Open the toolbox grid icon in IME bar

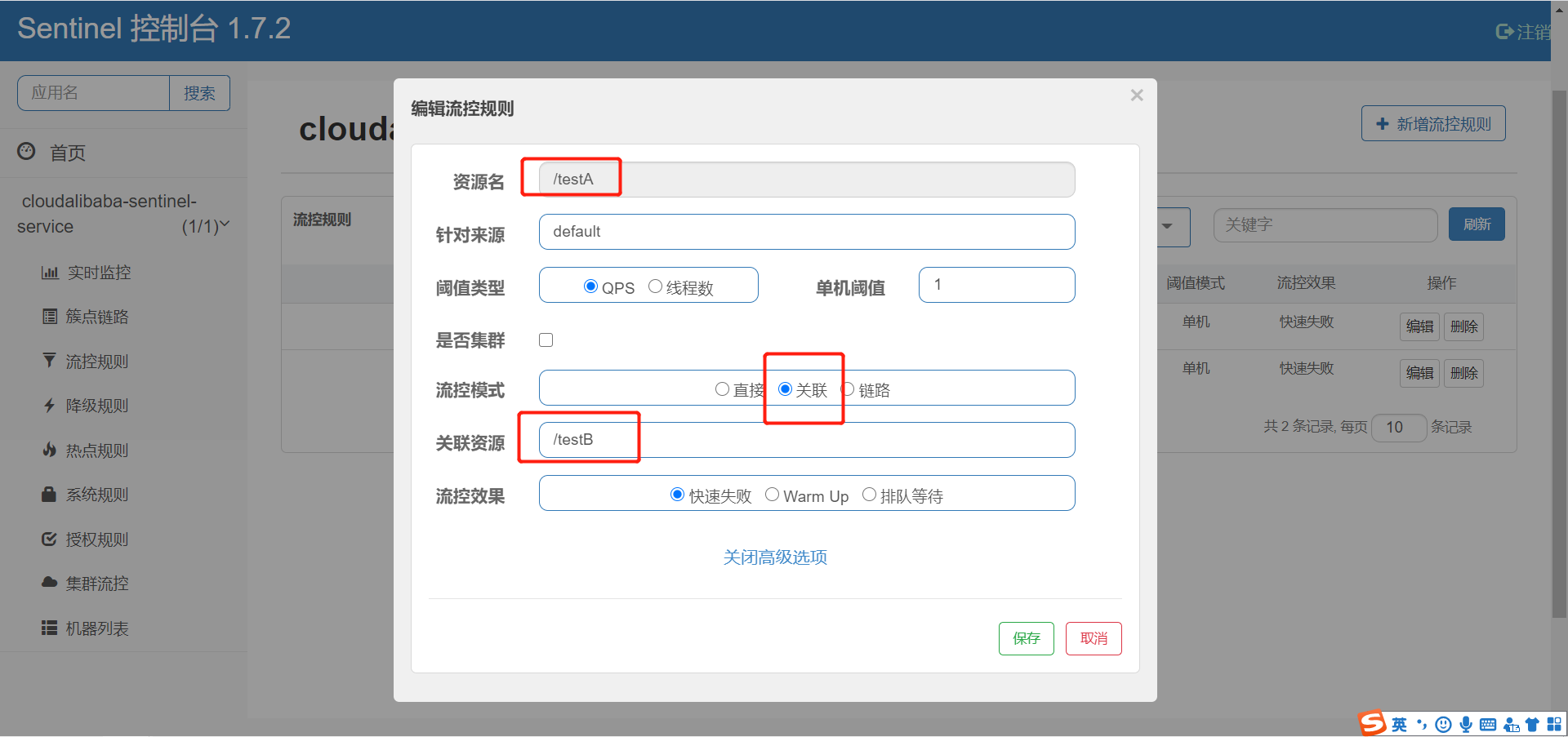1553,725
